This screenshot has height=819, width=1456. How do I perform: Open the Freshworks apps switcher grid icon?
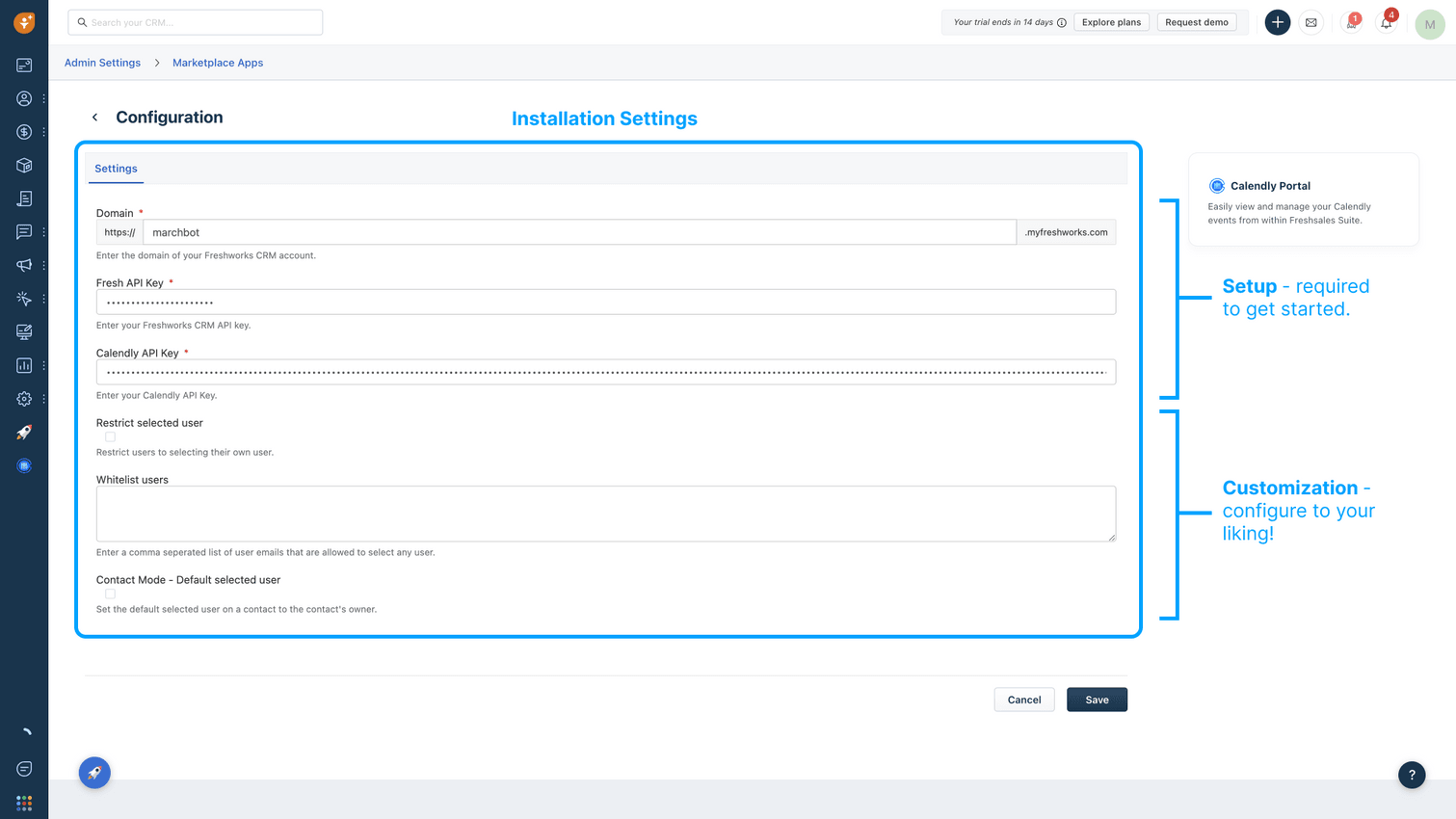[x=23, y=802]
